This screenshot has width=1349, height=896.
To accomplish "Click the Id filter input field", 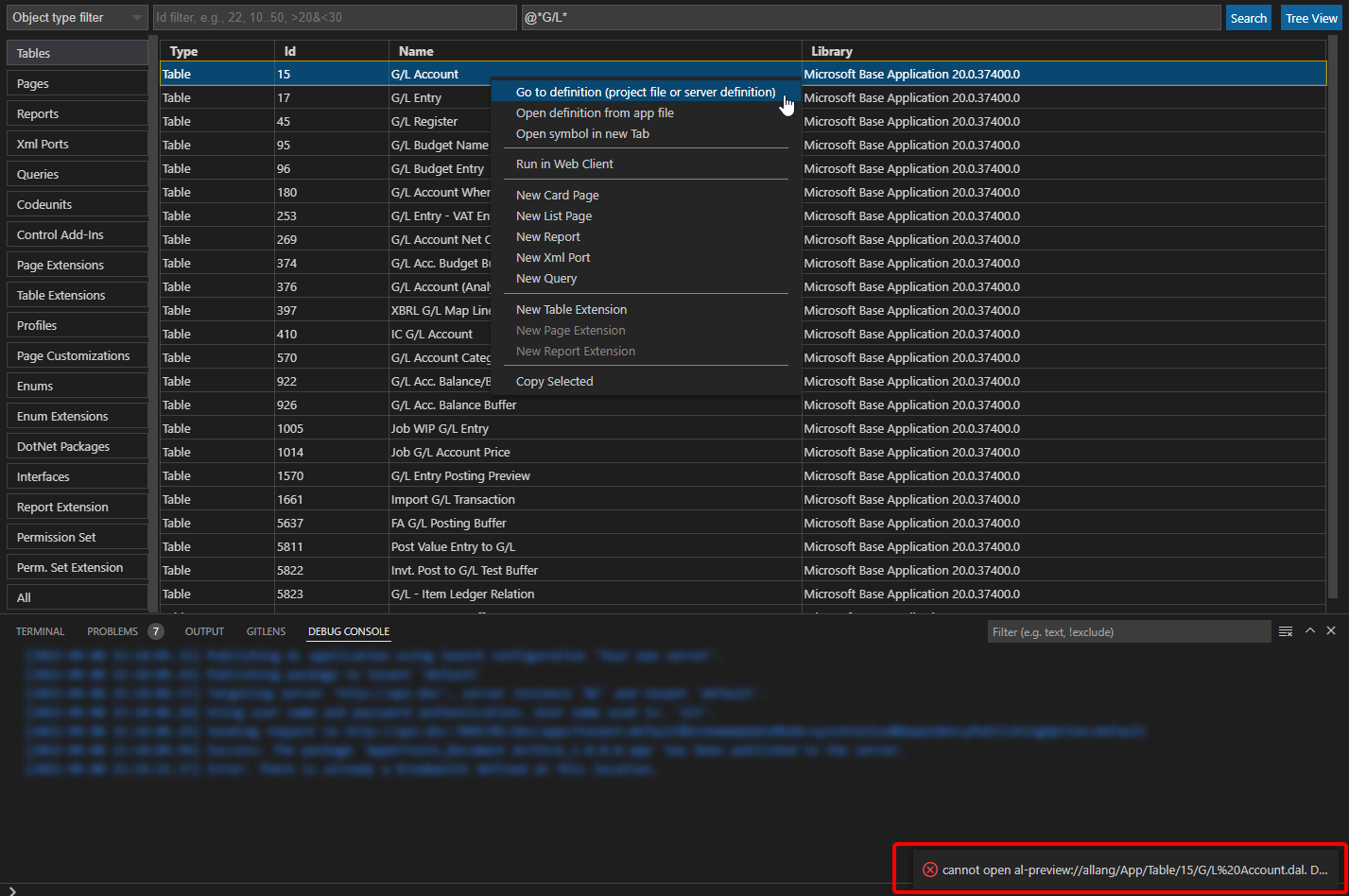I will point(331,17).
